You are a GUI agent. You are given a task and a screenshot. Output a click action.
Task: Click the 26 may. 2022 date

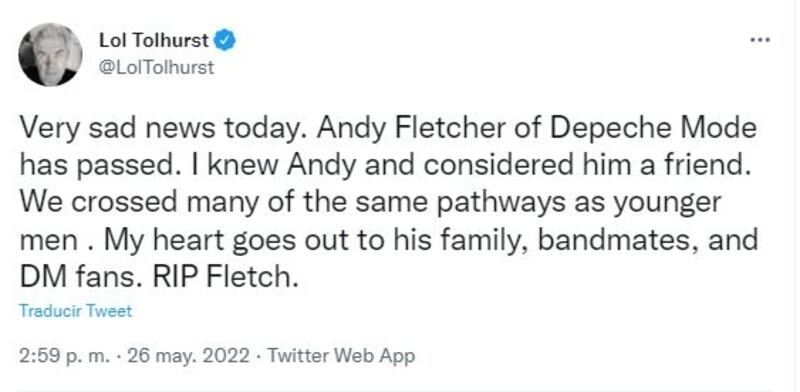point(189,356)
